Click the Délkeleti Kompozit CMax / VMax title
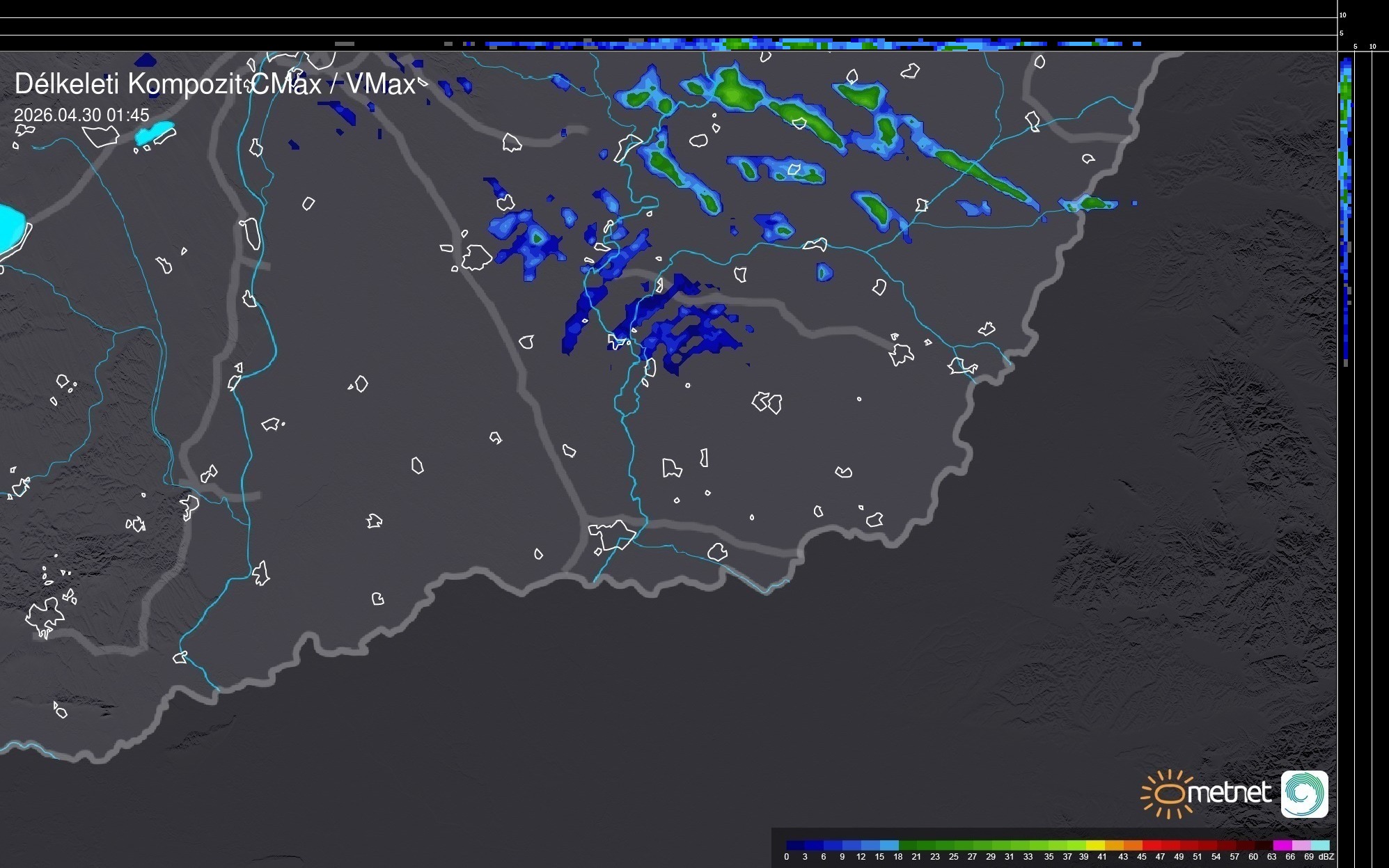Image resolution: width=1389 pixels, height=868 pixels. click(214, 84)
